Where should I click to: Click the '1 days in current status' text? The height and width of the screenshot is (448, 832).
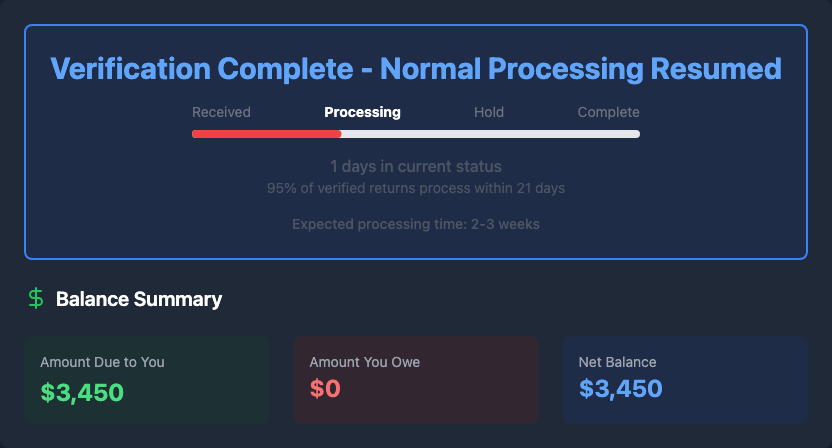(x=416, y=166)
